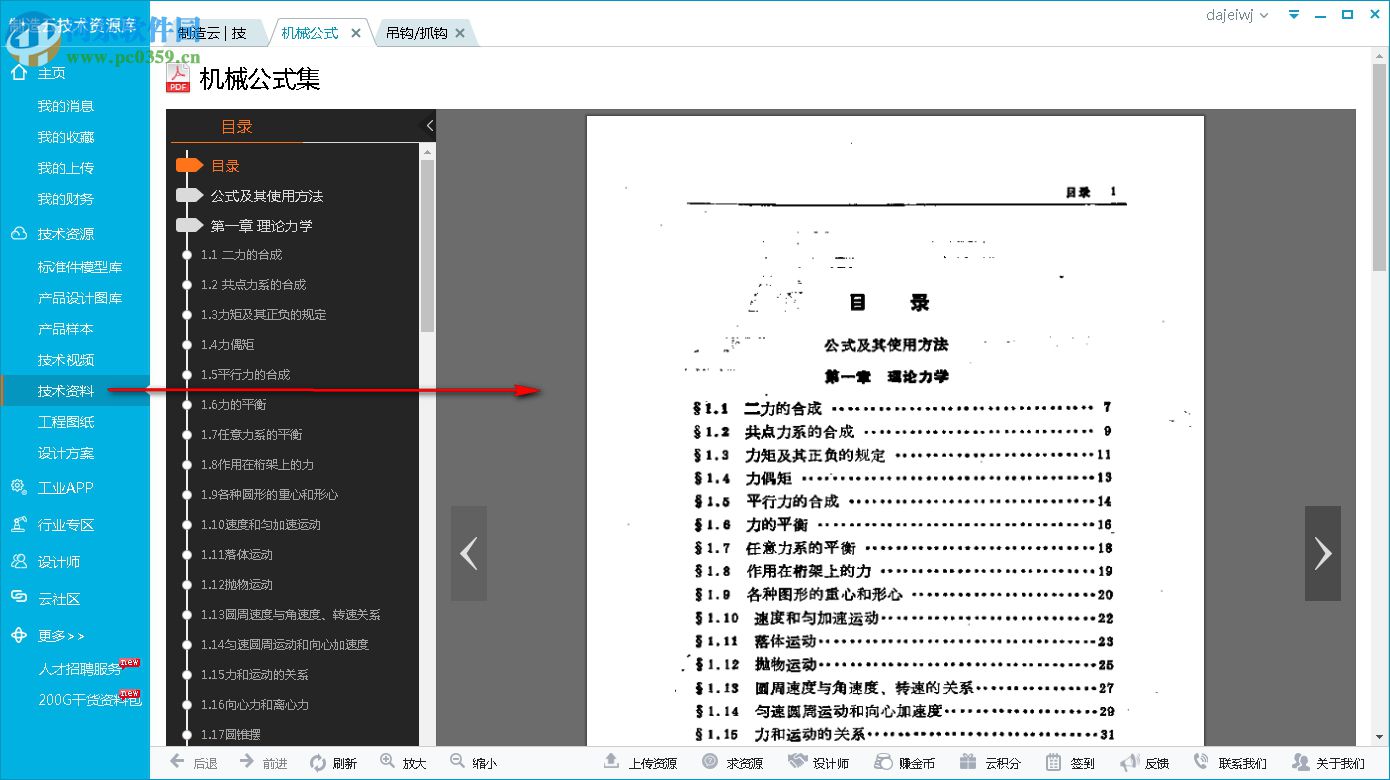Open the 技术视频 sidebar section

[x=64, y=360]
